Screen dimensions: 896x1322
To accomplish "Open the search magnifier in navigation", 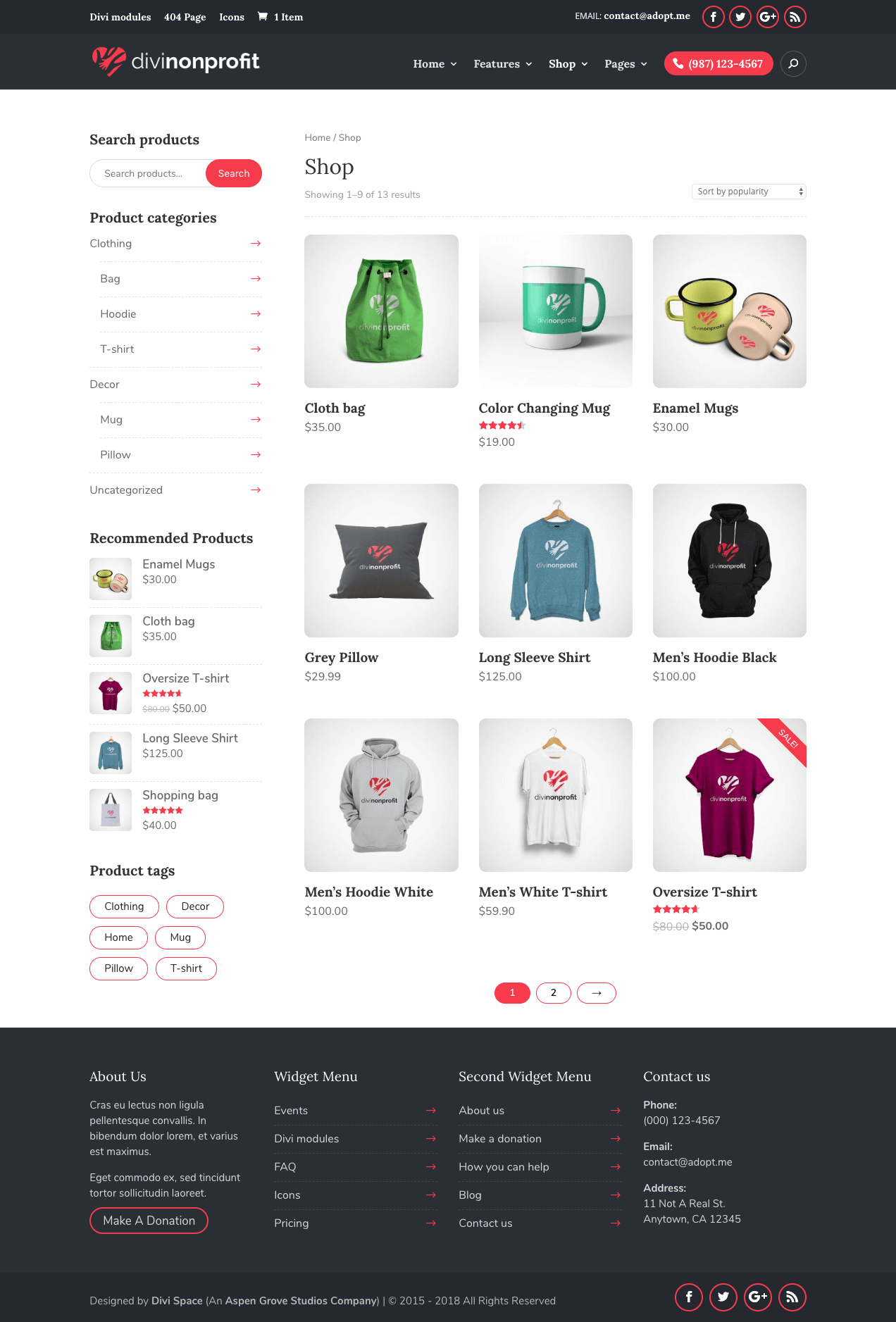I will click(793, 63).
